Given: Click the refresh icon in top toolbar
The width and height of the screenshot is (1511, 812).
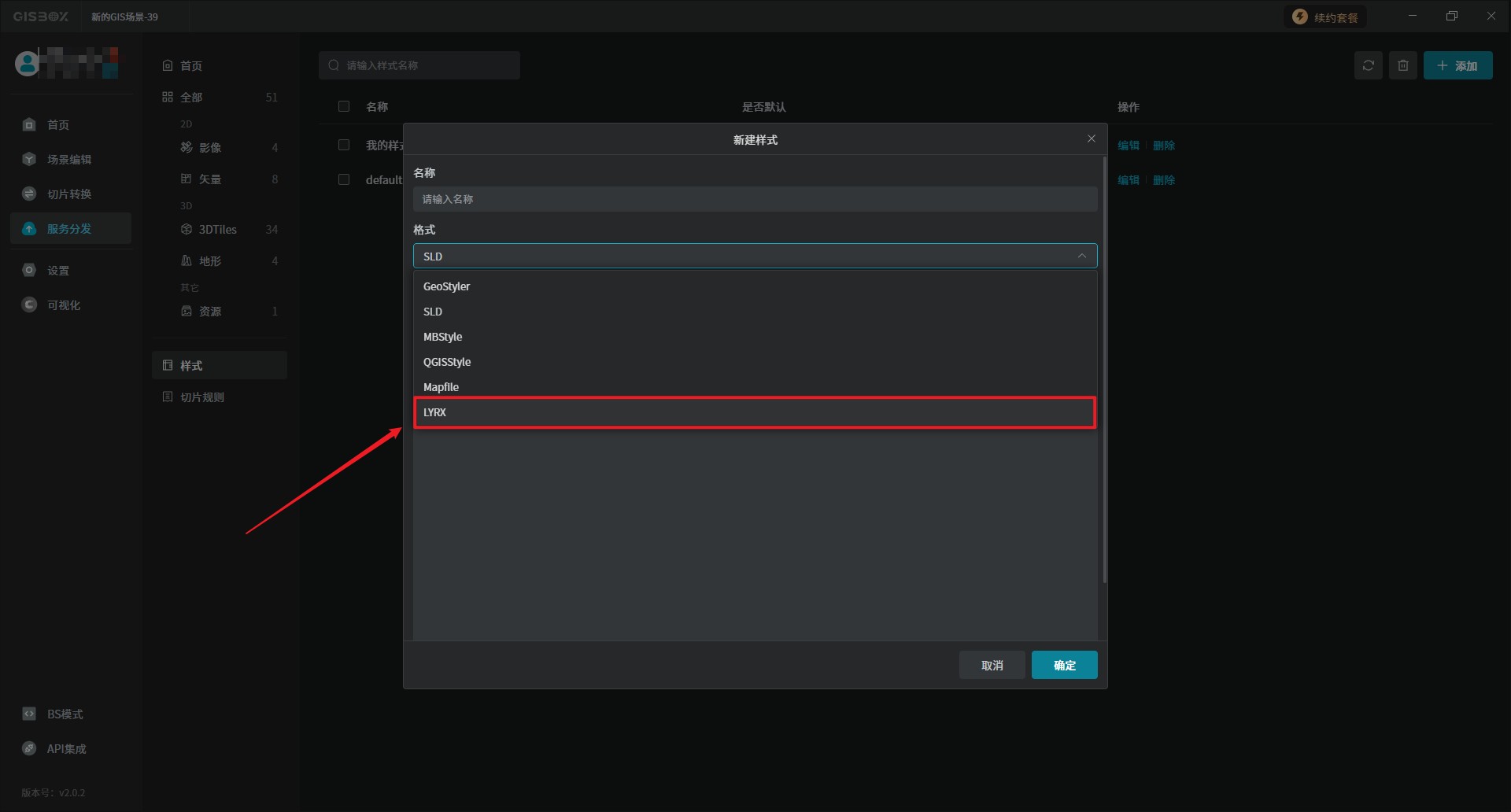Looking at the screenshot, I should click(x=1368, y=65).
